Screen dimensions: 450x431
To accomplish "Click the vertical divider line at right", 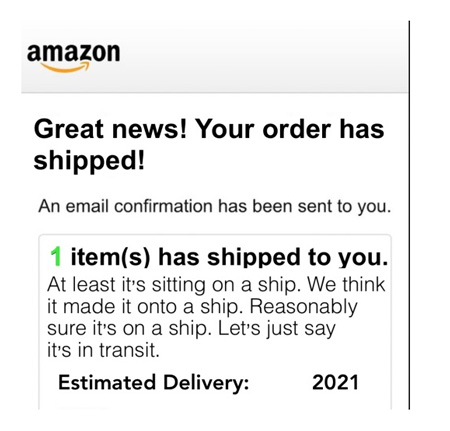I will click(409, 215).
